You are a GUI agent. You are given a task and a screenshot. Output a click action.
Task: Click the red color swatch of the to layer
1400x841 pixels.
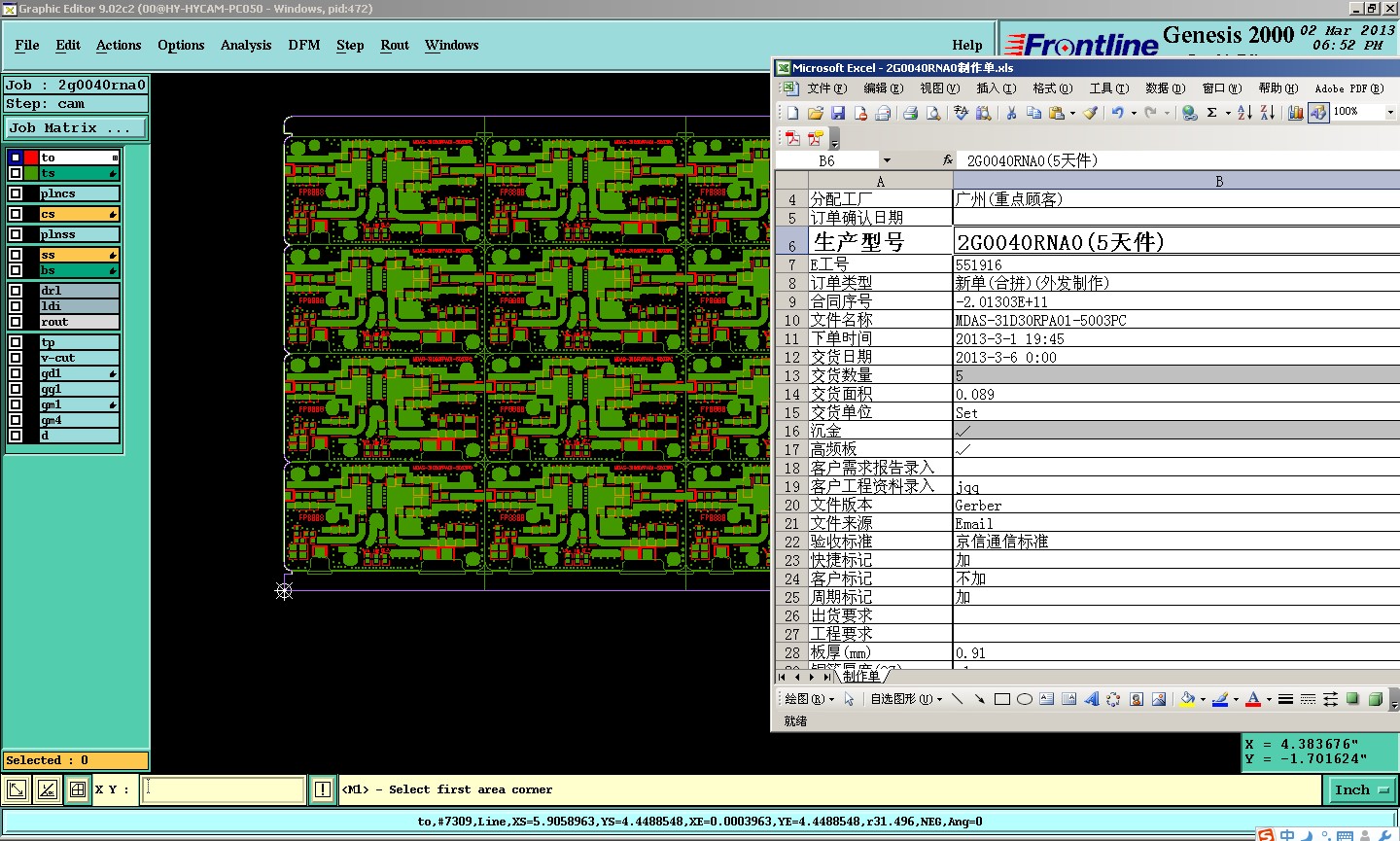[x=31, y=158]
